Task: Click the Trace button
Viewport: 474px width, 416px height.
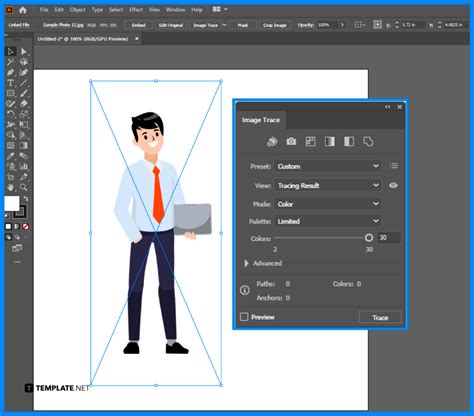Action: (380, 317)
